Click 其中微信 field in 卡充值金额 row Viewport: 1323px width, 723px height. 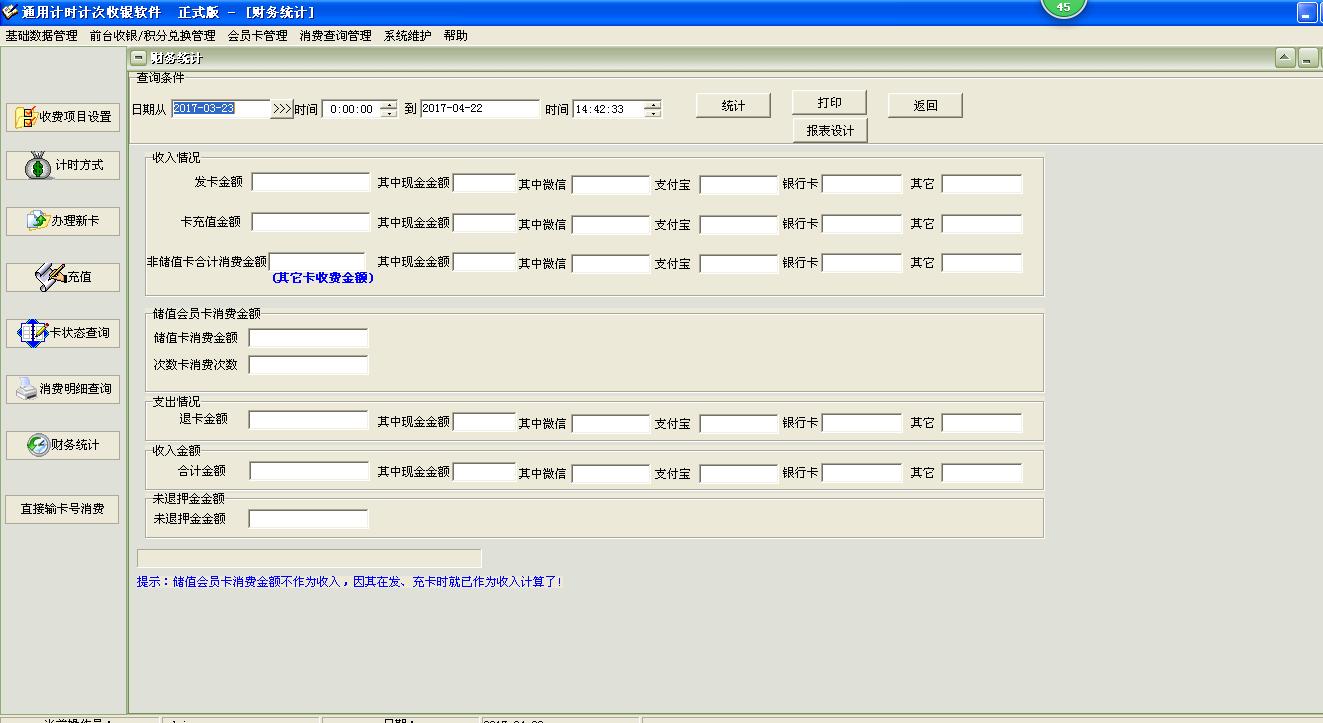click(x=610, y=224)
